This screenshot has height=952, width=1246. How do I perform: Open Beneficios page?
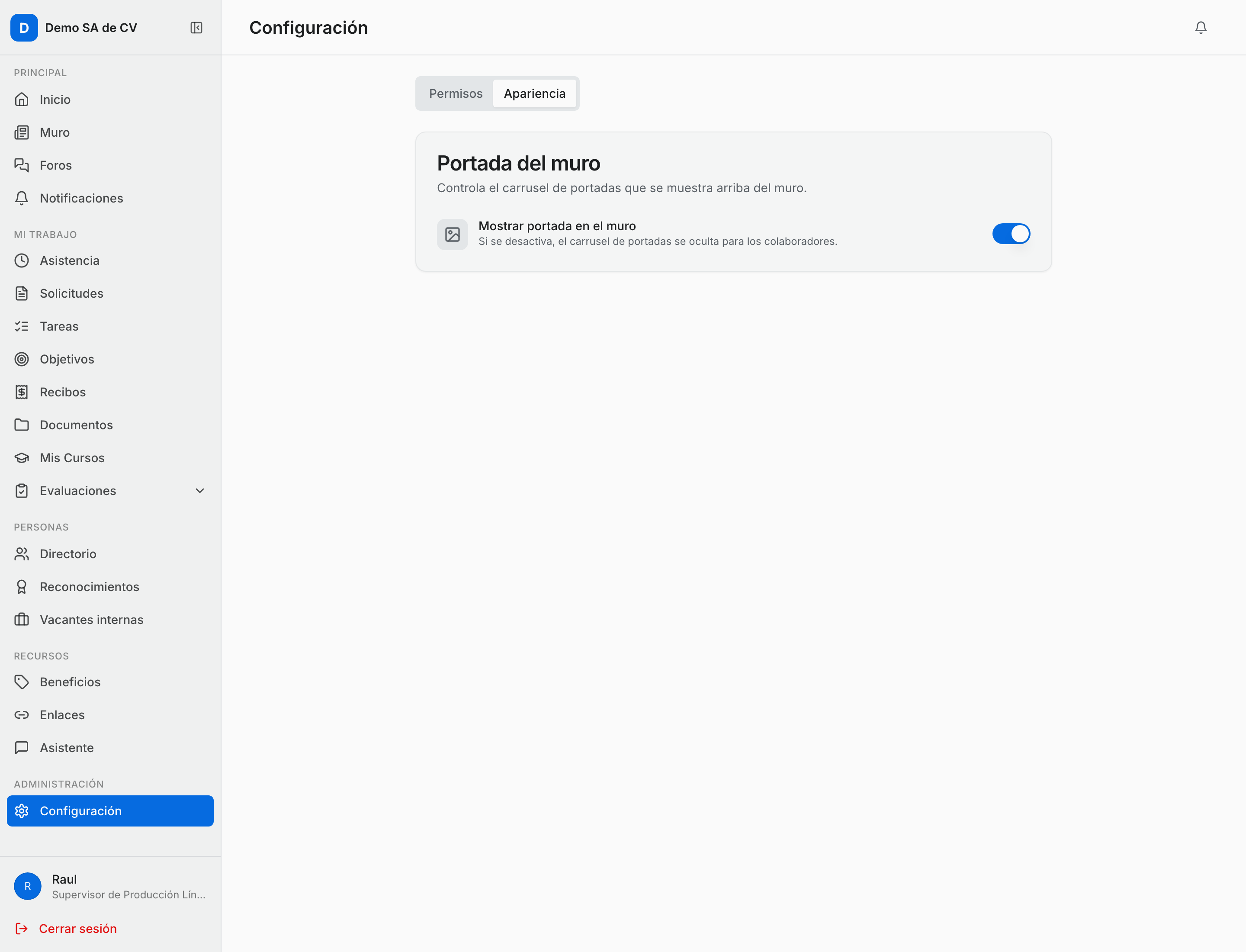point(110,682)
